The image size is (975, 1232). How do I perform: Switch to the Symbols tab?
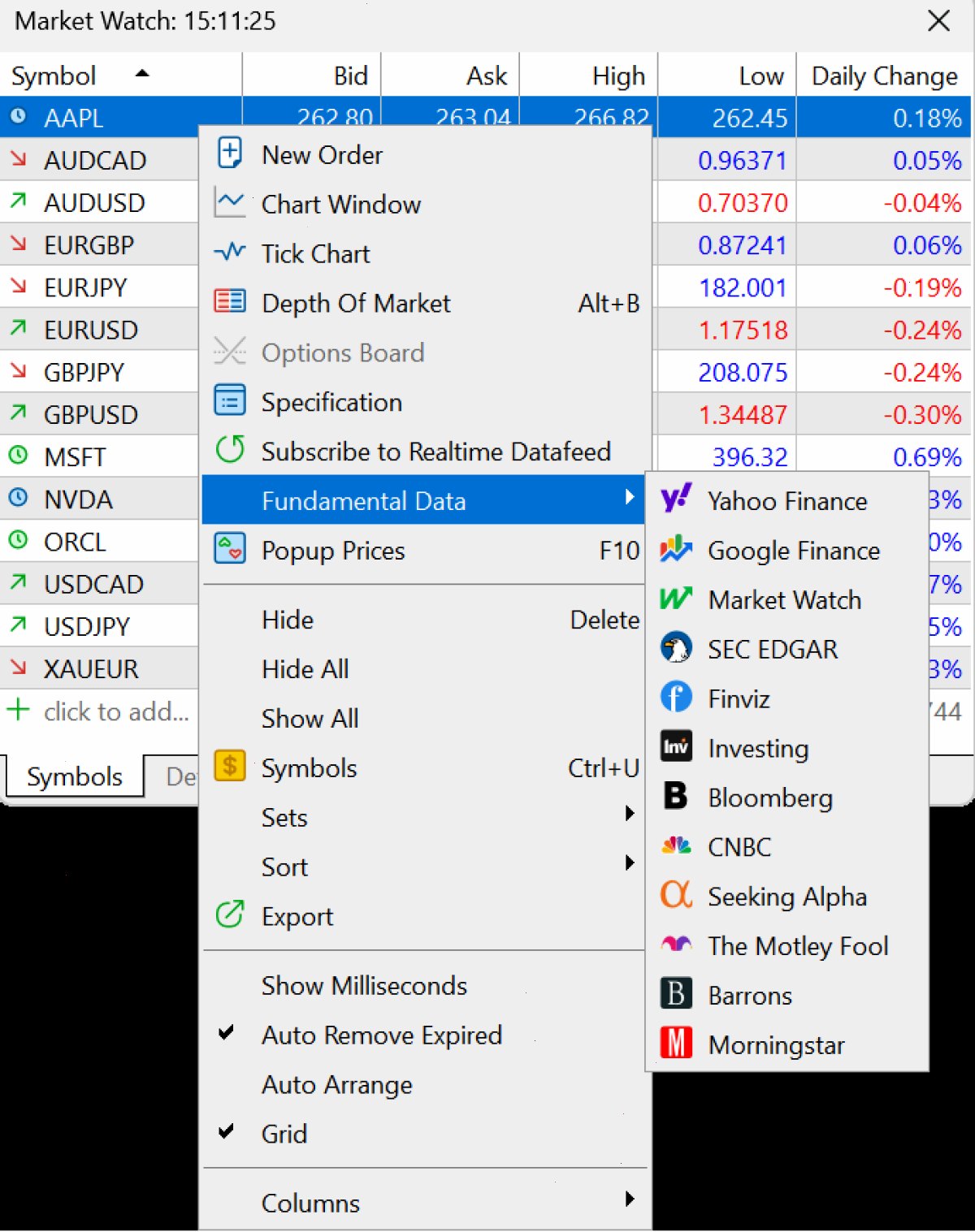pyautogui.click(x=75, y=777)
